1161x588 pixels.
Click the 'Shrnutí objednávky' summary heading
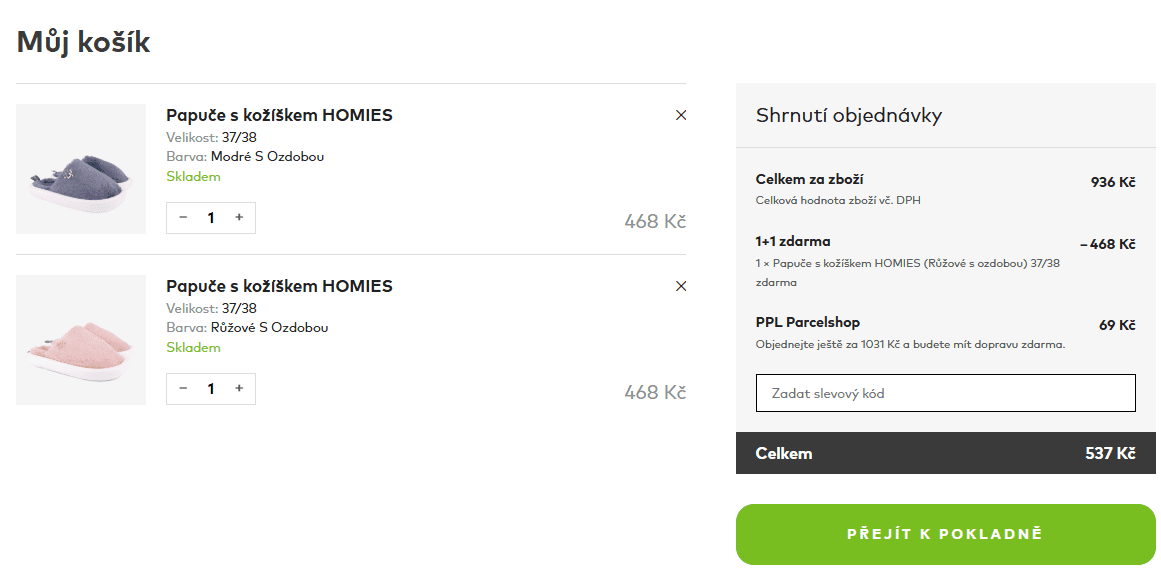tap(849, 115)
